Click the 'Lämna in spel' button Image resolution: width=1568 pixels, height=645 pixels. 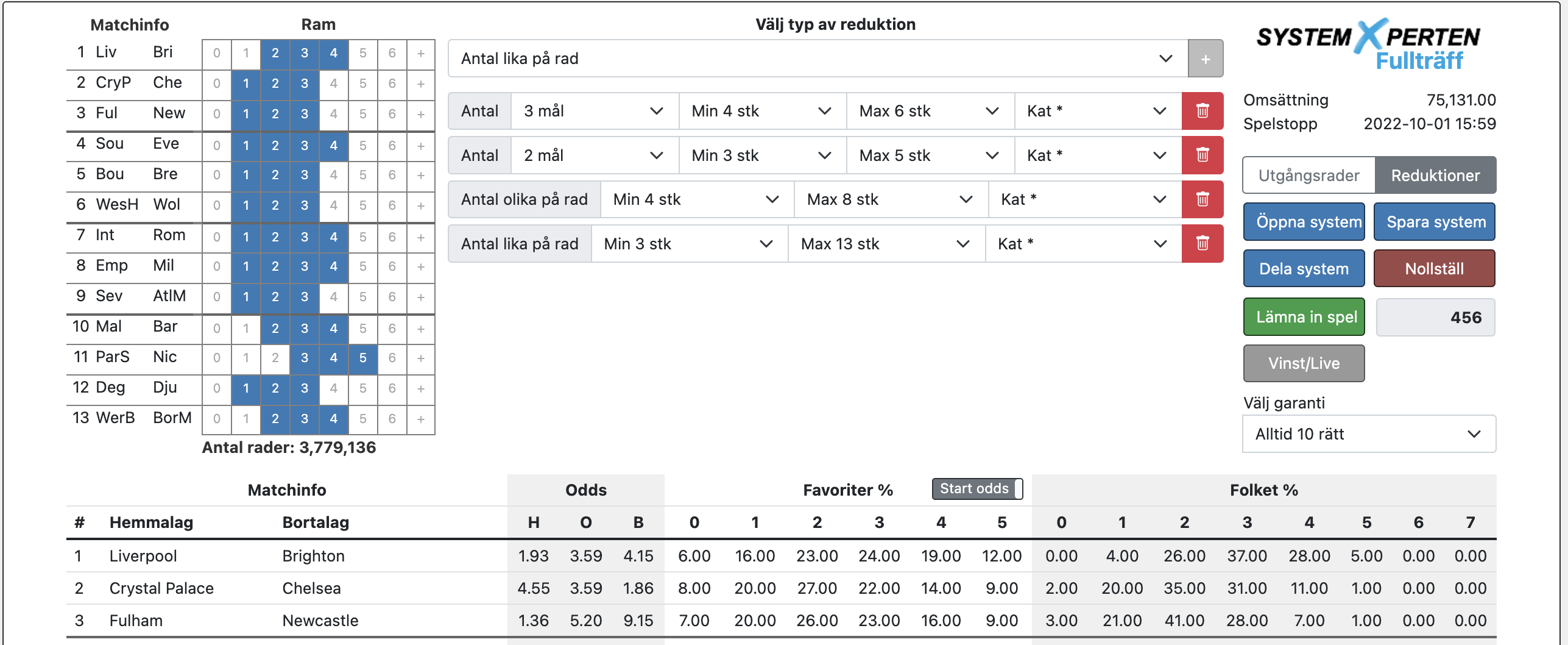click(x=1304, y=317)
